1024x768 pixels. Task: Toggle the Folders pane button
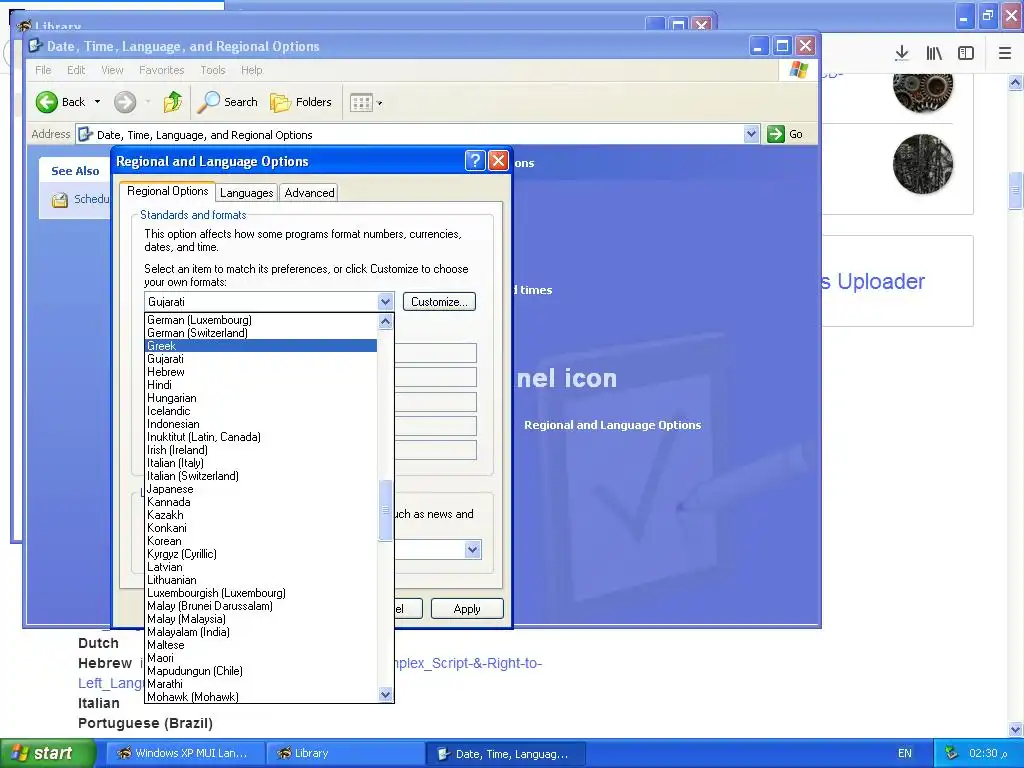coord(301,102)
